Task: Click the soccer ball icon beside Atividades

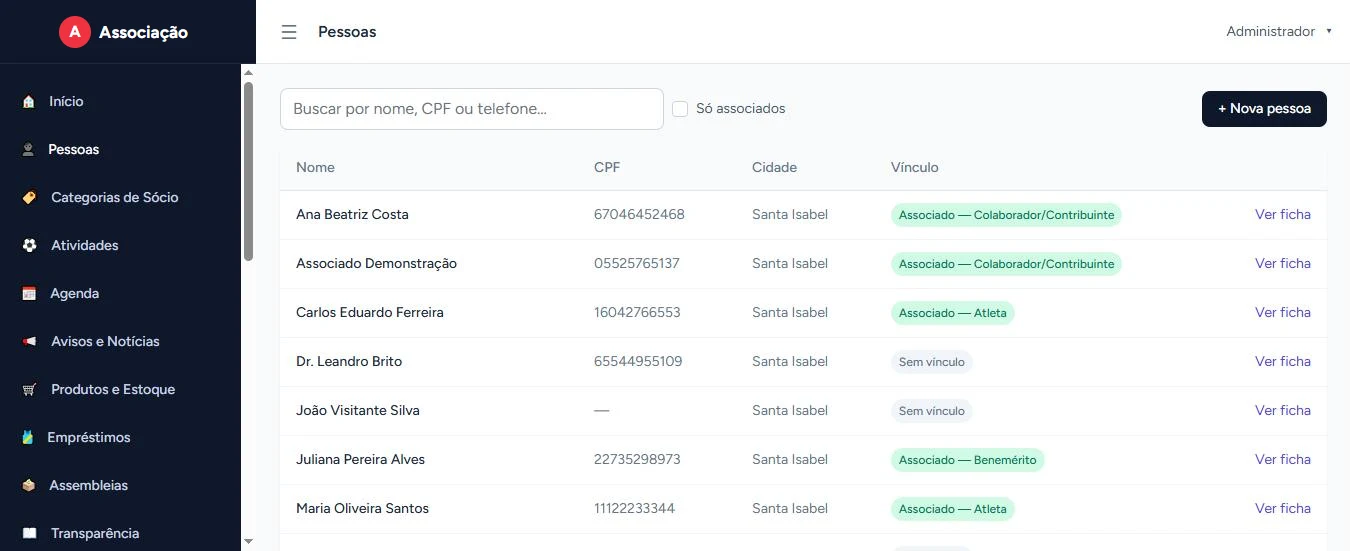Action: point(29,245)
